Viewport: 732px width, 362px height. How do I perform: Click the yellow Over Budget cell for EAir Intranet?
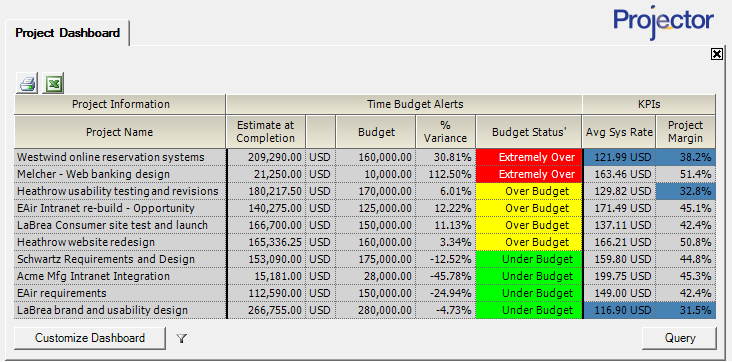point(529,208)
